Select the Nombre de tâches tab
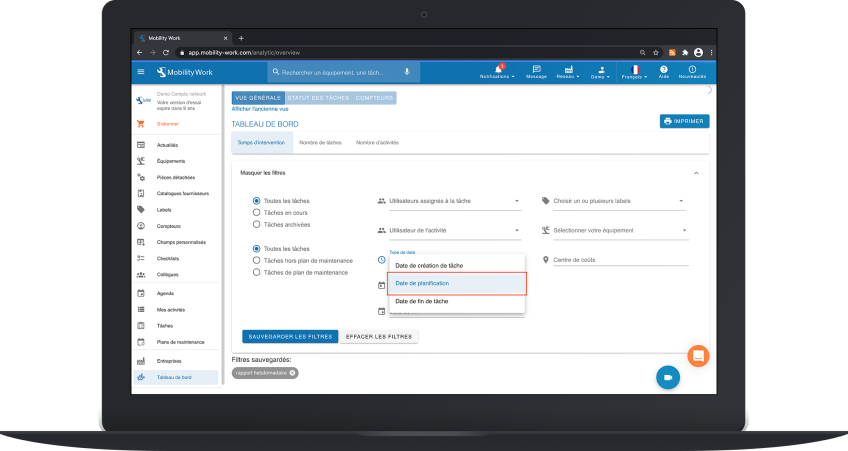848x451 pixels. [321, 143]
